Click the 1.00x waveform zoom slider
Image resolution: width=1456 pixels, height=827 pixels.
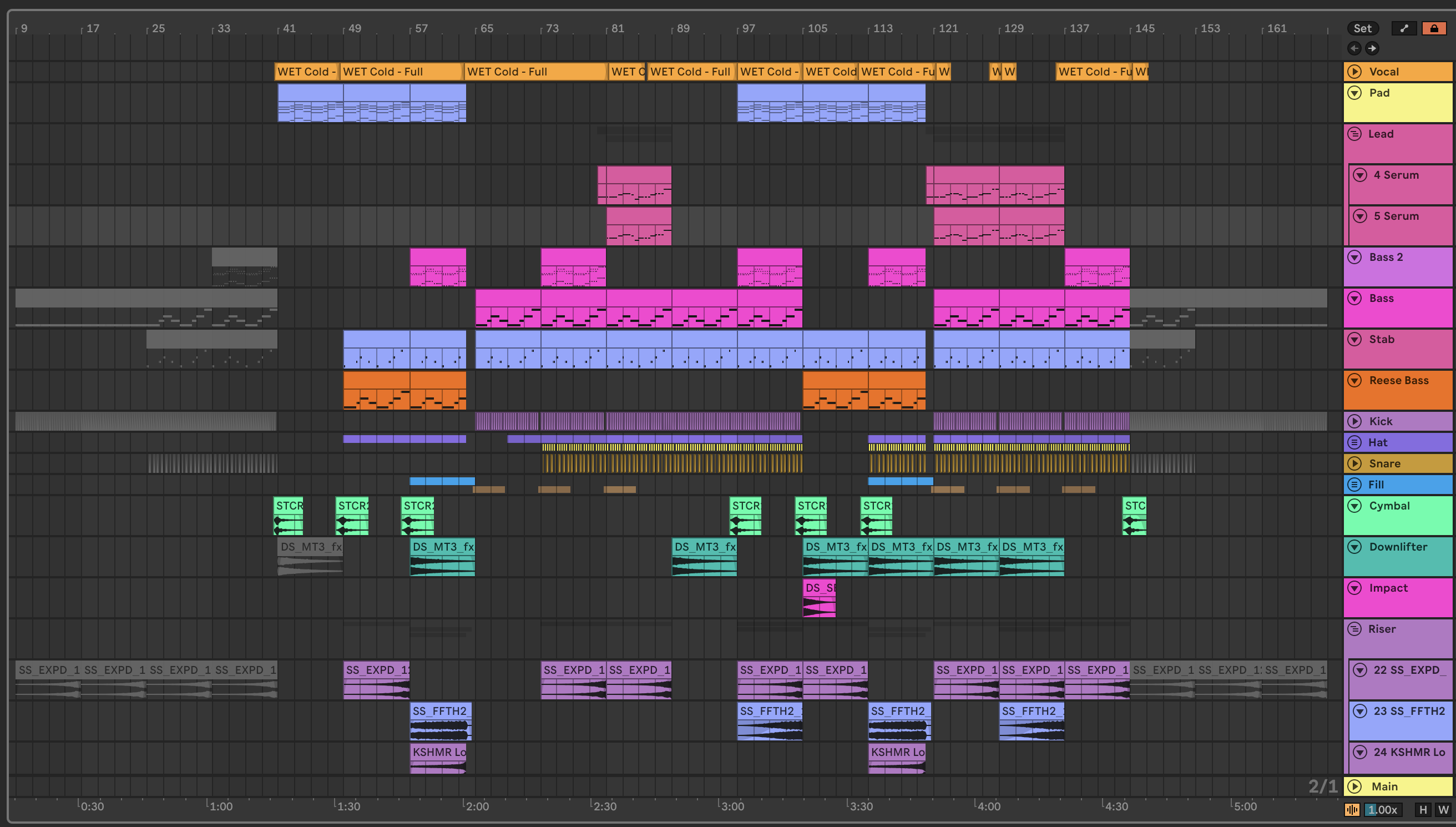(x=1382, y=809)
